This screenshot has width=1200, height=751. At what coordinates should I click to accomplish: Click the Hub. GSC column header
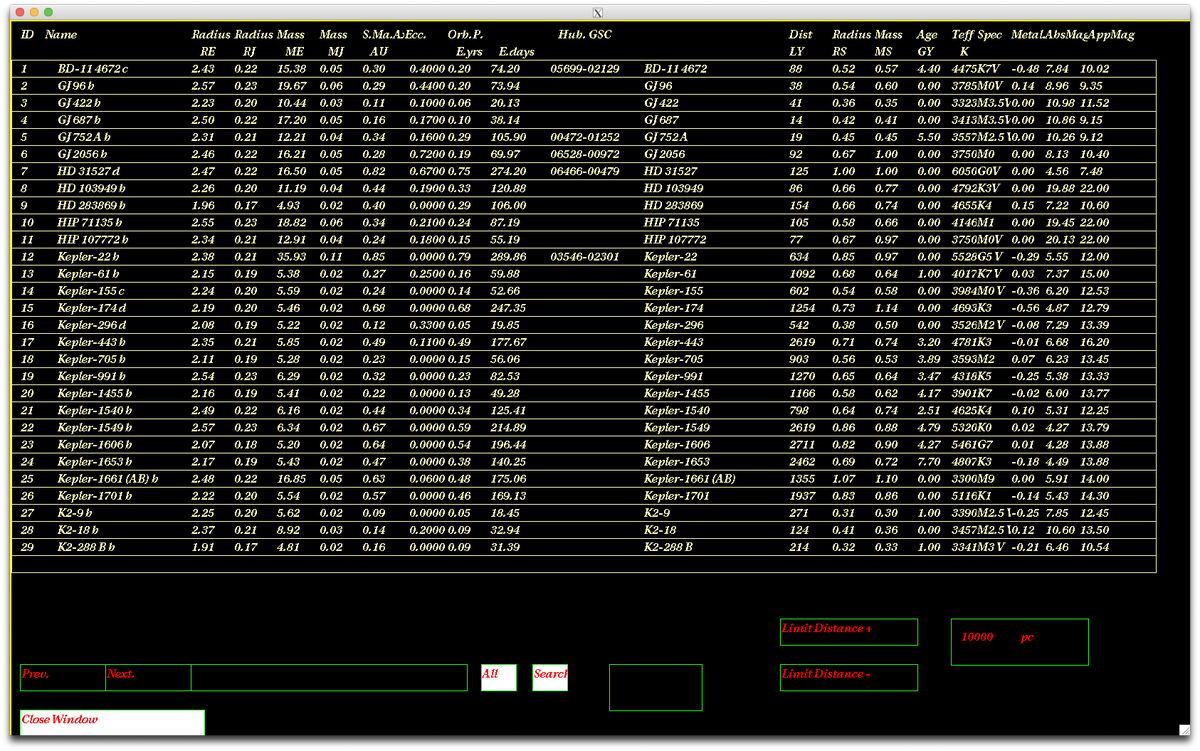[585, 35]
